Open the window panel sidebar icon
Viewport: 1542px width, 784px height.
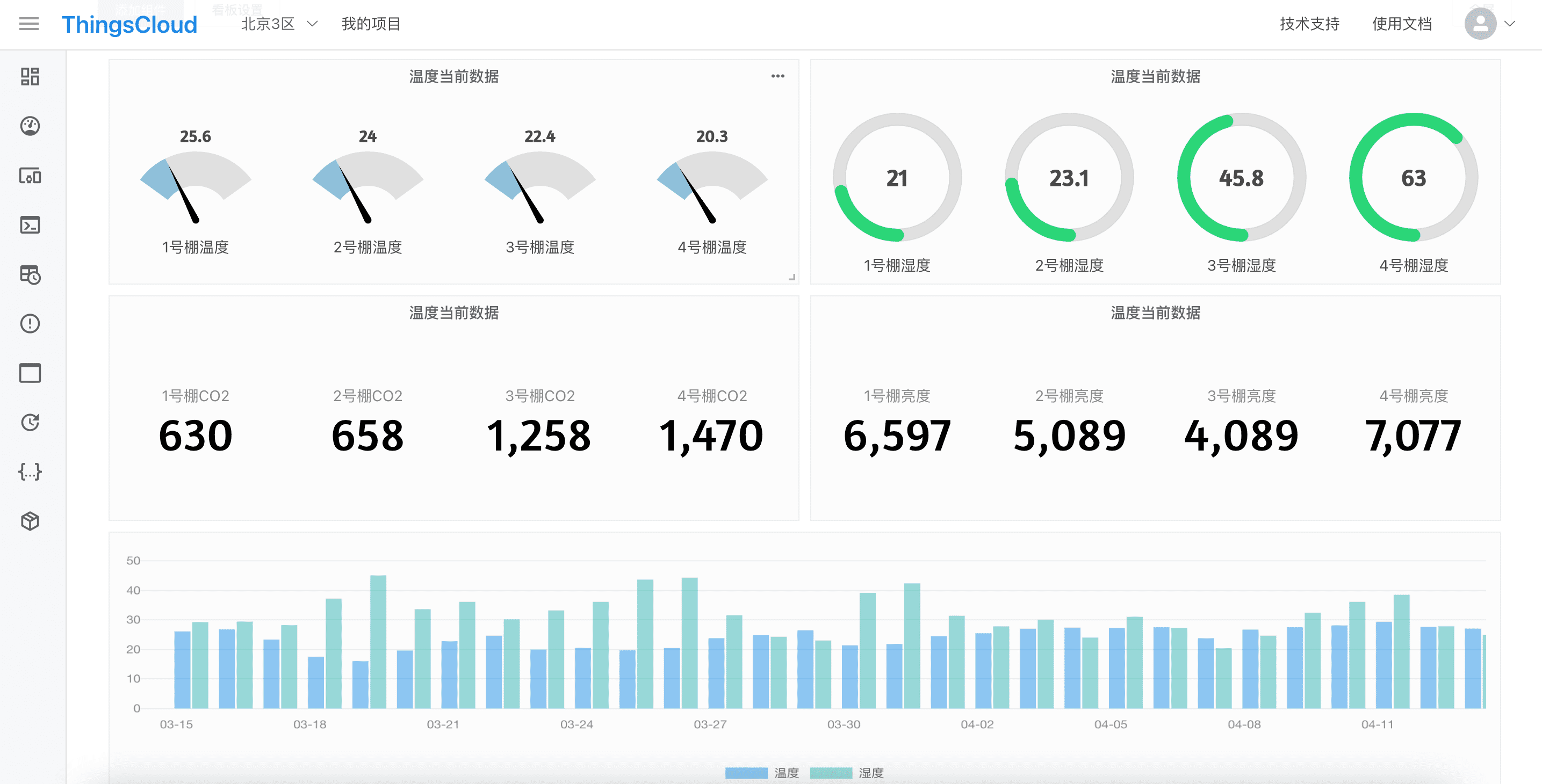click(x=30, y=373)
